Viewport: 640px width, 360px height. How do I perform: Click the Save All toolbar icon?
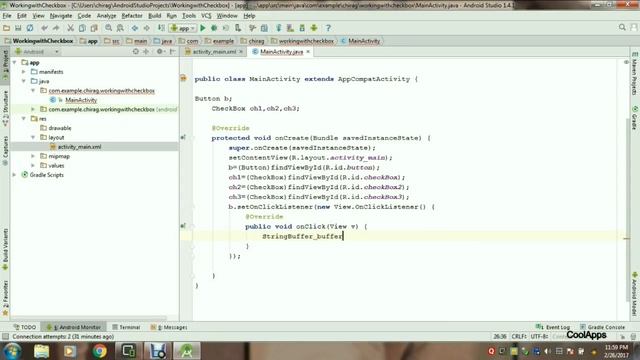[18, 28]
